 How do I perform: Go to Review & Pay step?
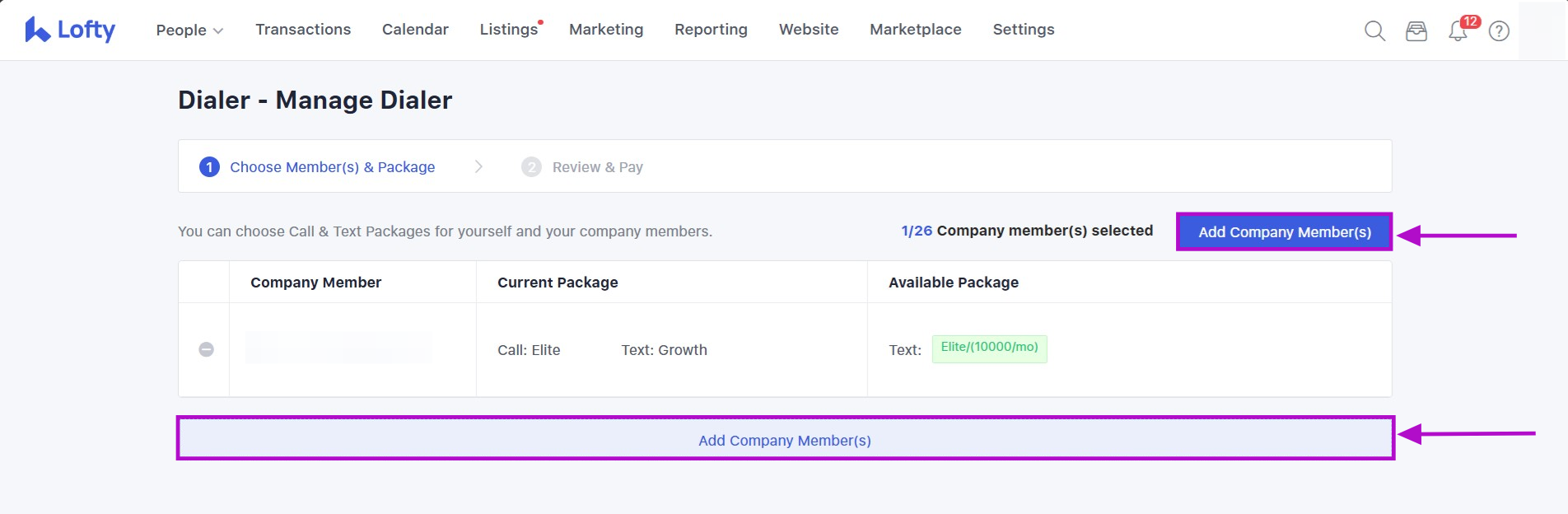[597, 167]
